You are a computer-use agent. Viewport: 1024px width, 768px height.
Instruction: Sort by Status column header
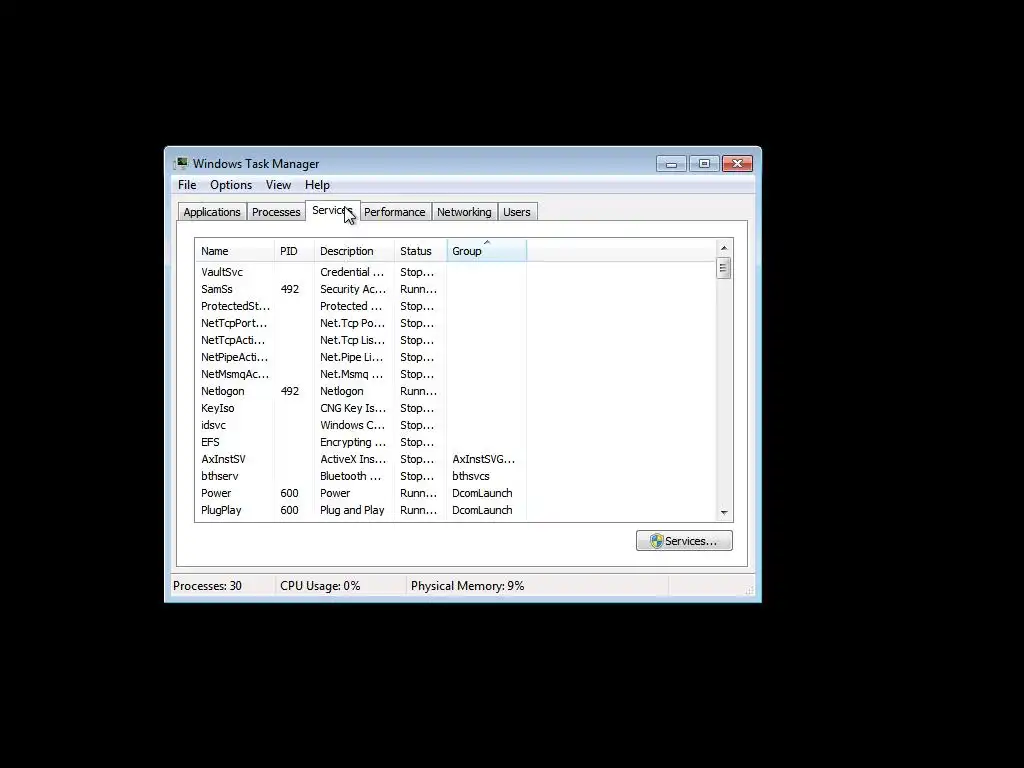point(421,251)
